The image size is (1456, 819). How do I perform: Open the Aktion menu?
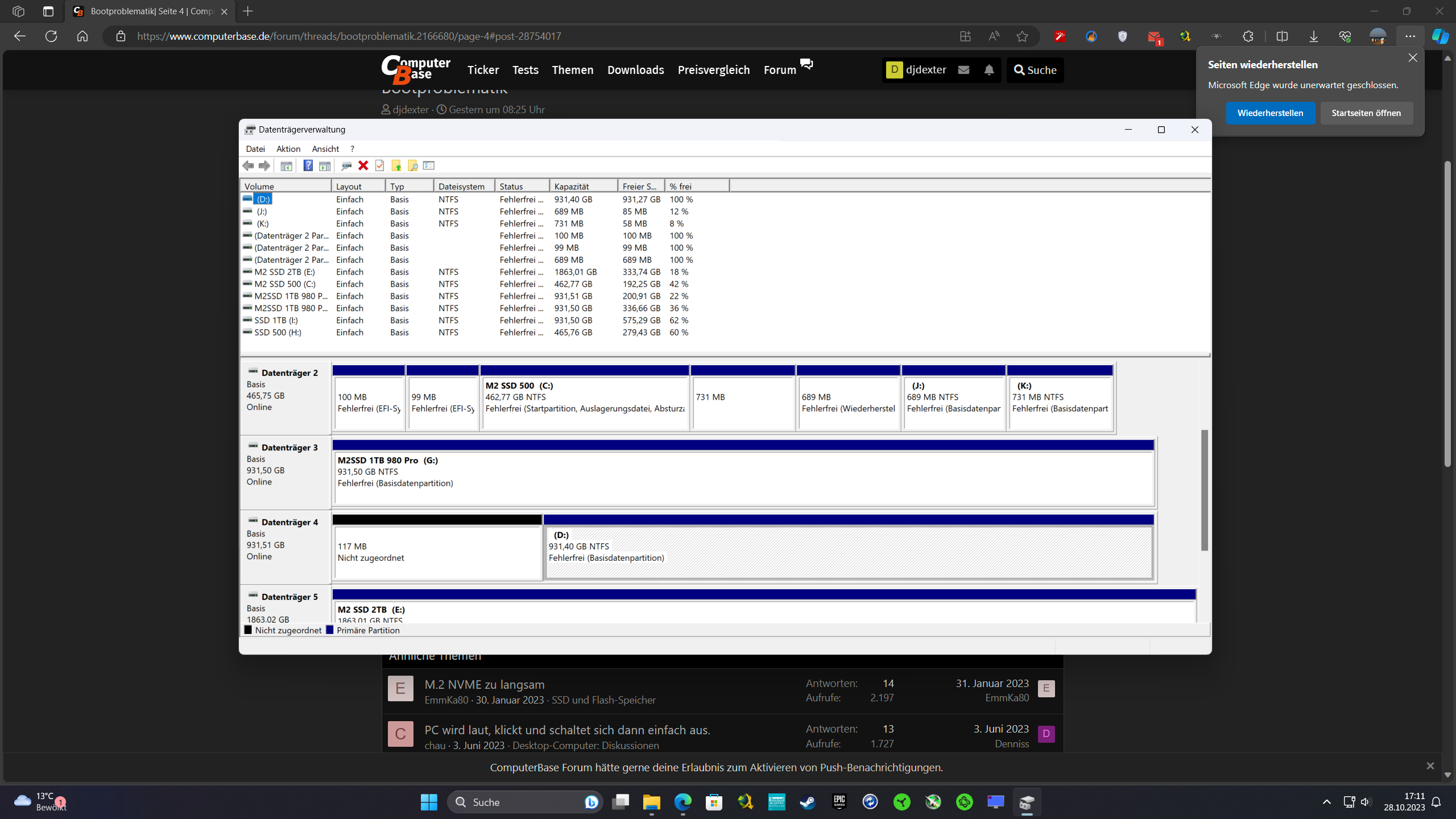pos(288,149)
